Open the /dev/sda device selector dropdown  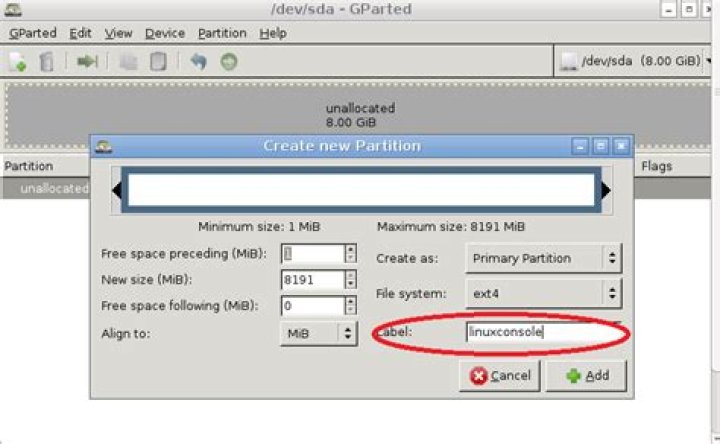pos(635,61)
